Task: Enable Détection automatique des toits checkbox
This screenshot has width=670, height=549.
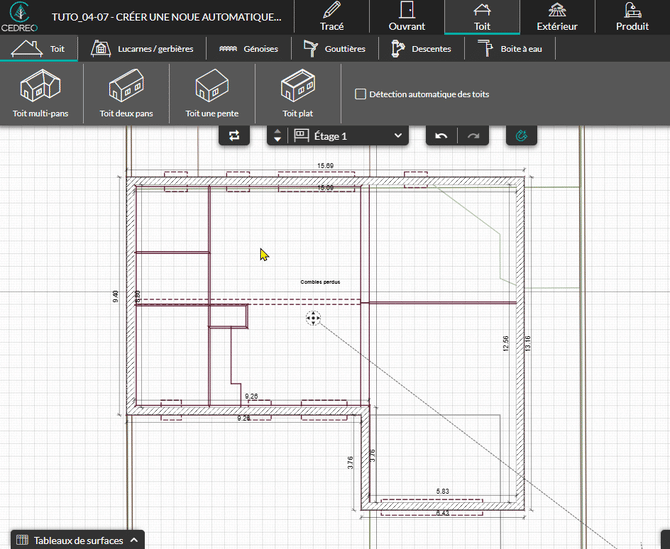Action: pos(361,94)
